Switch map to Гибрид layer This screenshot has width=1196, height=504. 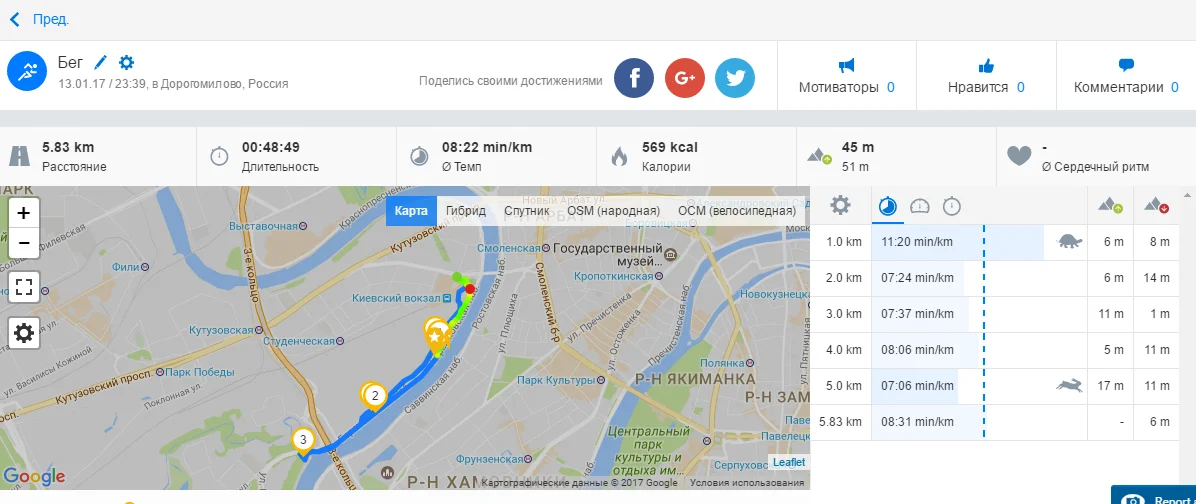tap(466, 210)
